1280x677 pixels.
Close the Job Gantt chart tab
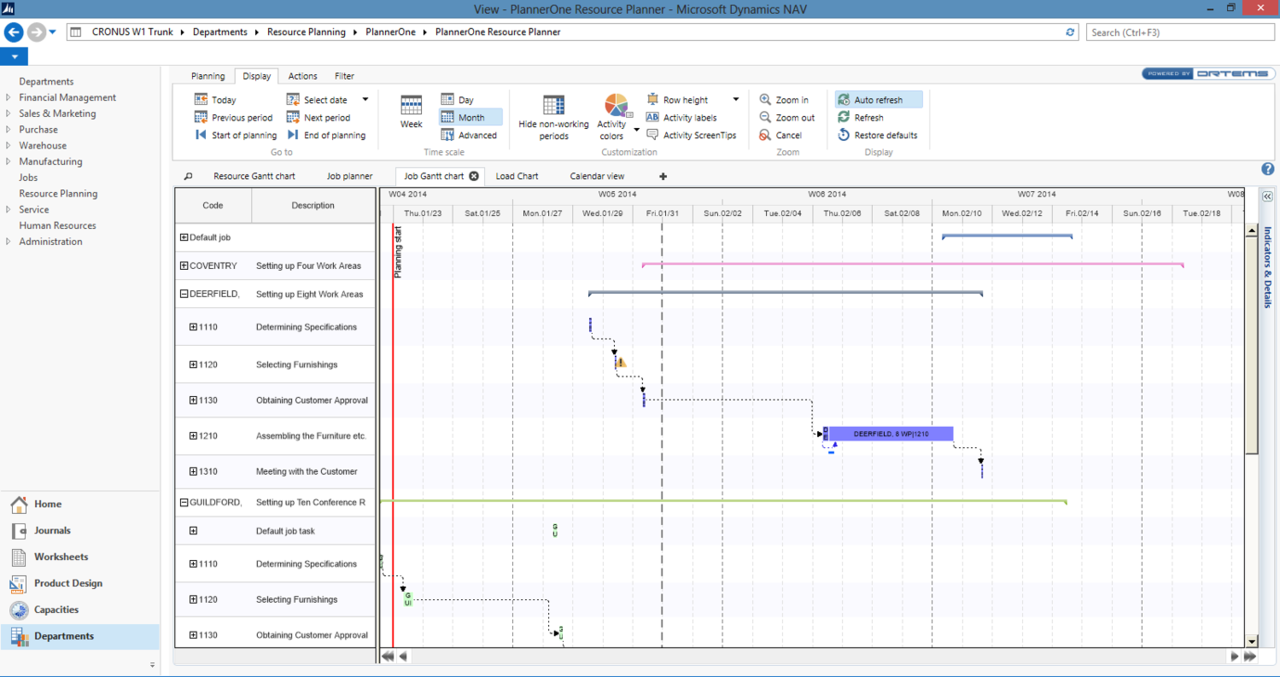[474, 176]
